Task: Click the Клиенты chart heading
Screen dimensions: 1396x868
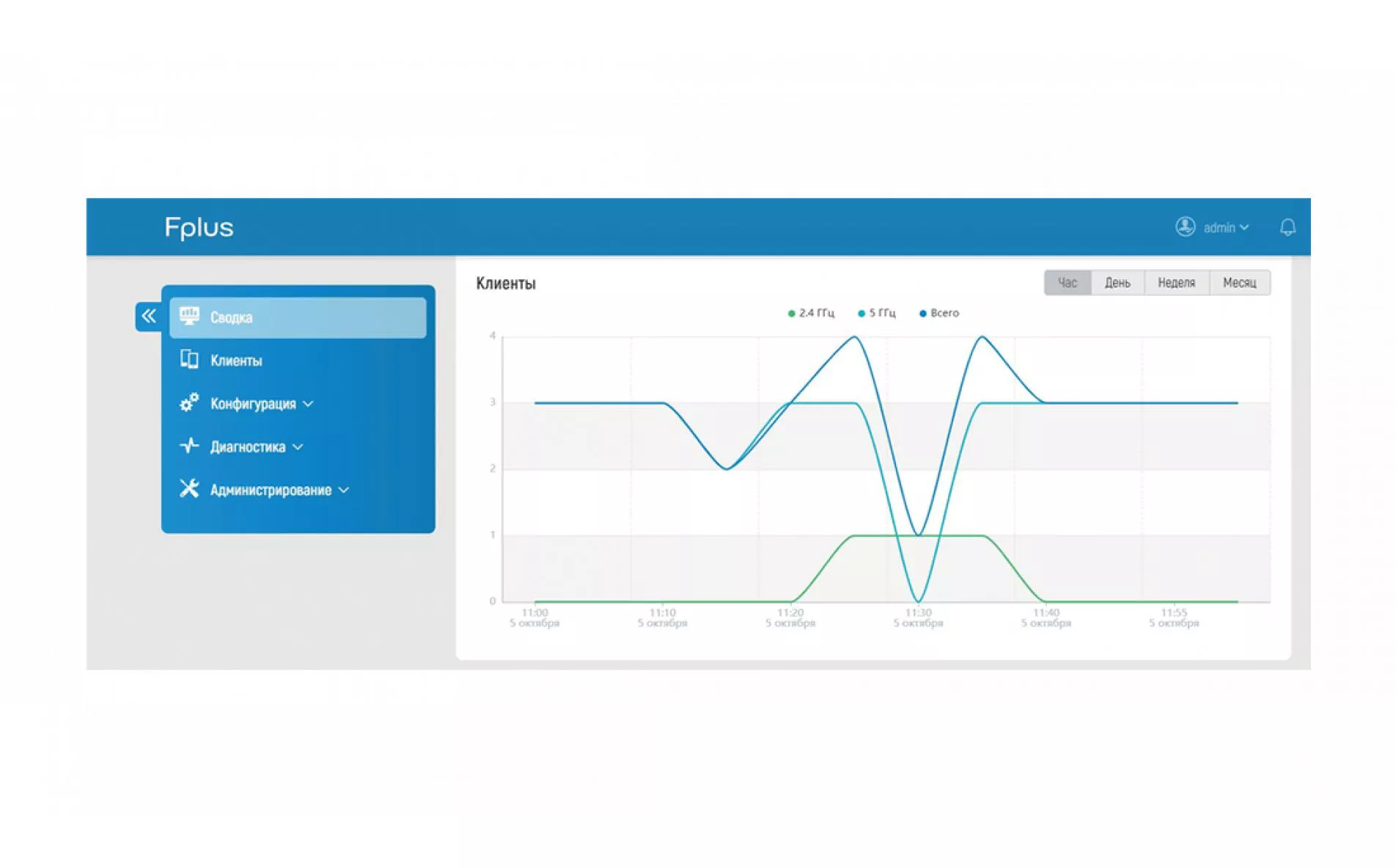Action: pyautogui.click(x=506, y=284)
